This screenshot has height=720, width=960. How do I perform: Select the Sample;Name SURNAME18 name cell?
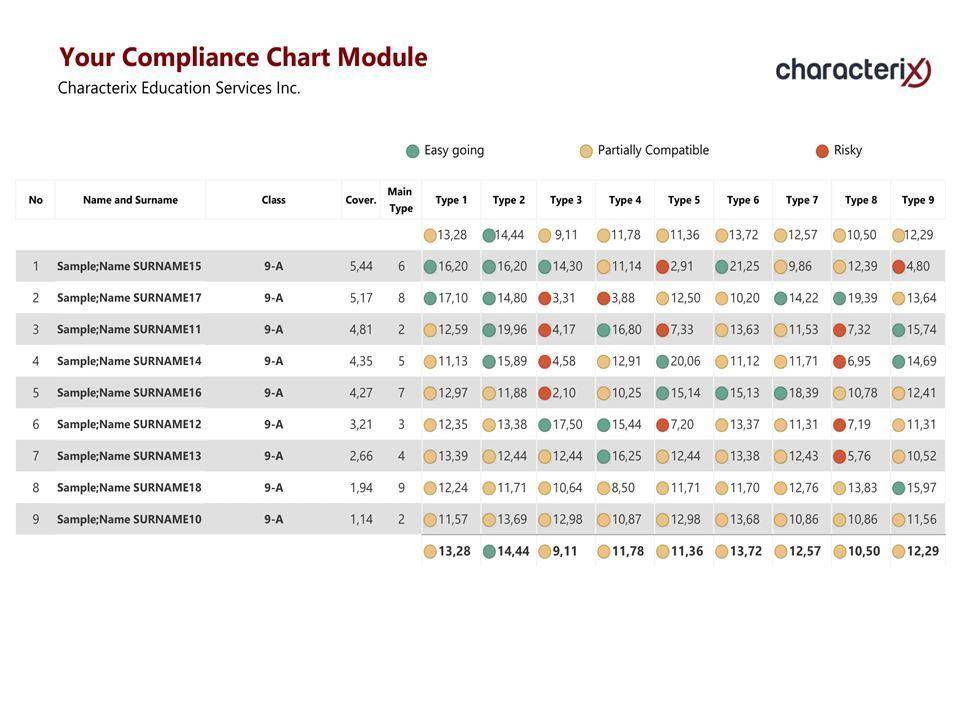[x=129, y=488]
